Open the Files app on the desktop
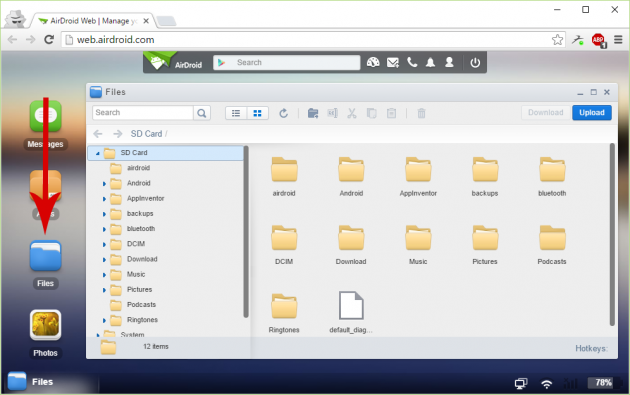This screenshot has width=630, height=395. (45, 256)
